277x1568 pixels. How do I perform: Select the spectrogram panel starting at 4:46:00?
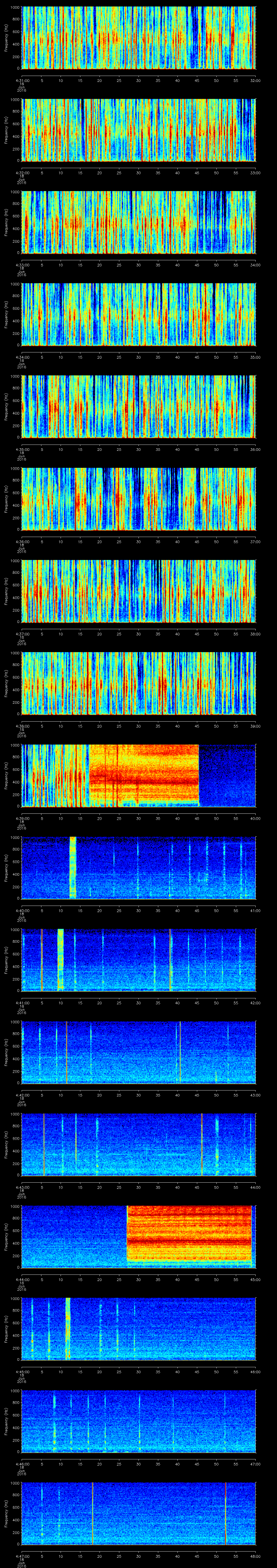coord(139,1421)
